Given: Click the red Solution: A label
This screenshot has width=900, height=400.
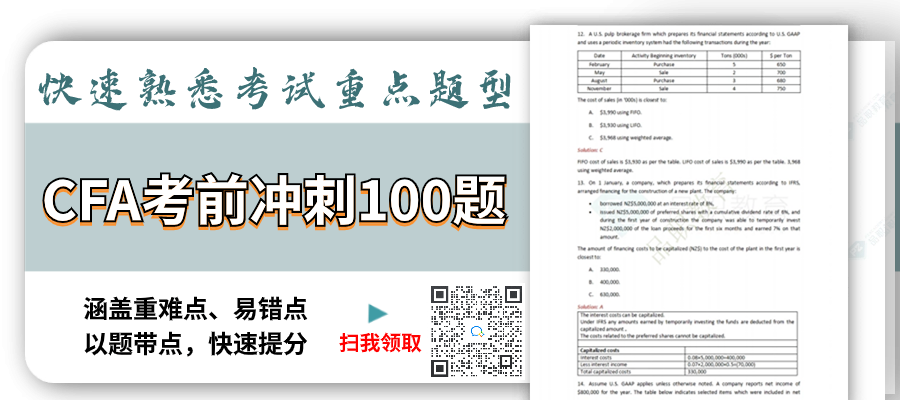Looking at the screenshot, I should click(594, 306).
